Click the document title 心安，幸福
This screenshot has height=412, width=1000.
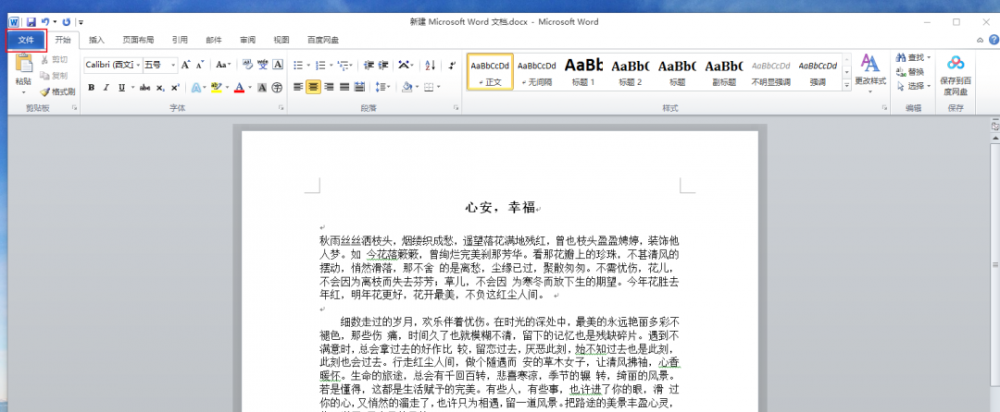tap(500, 207)
